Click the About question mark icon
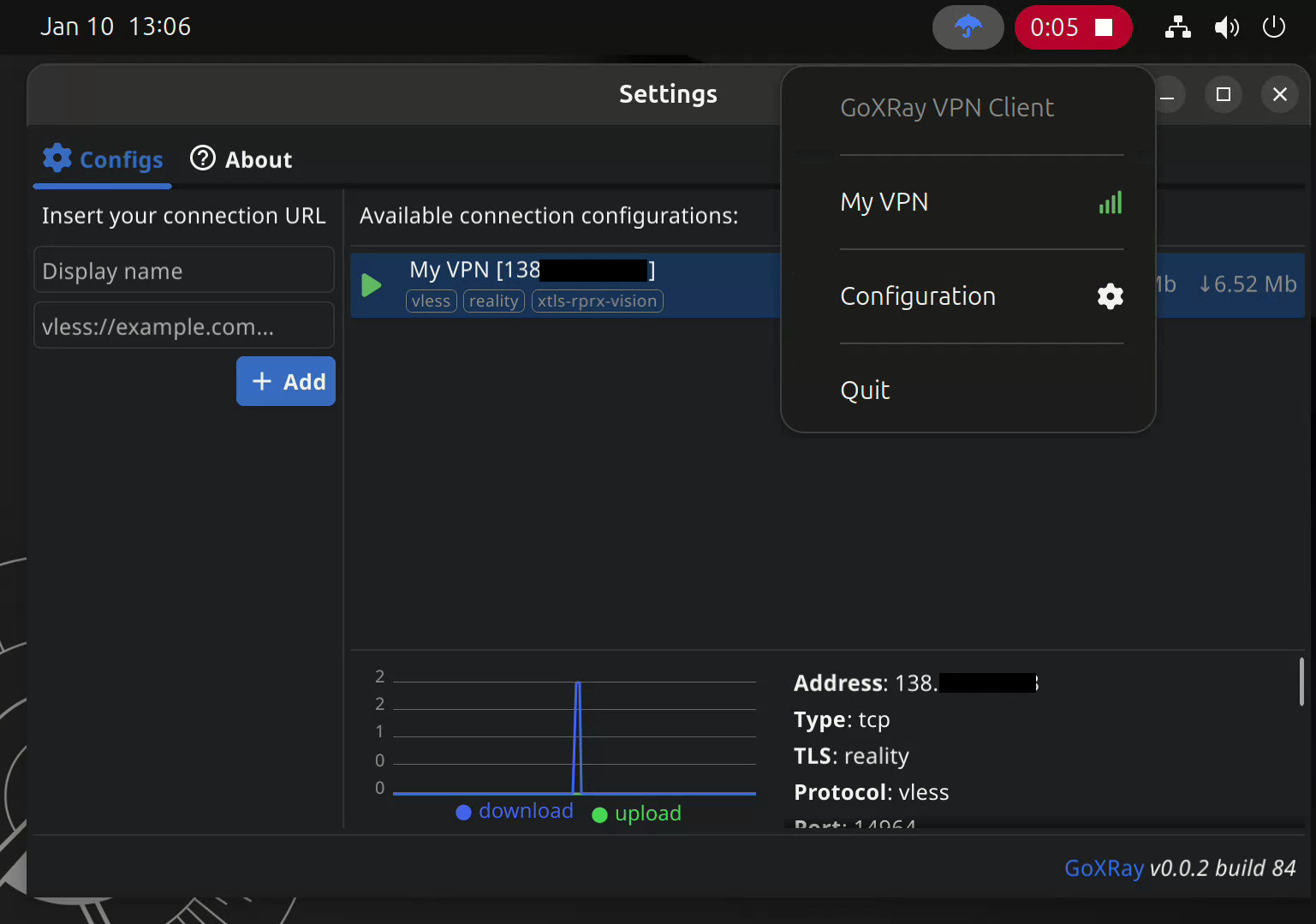 point(203,158)
